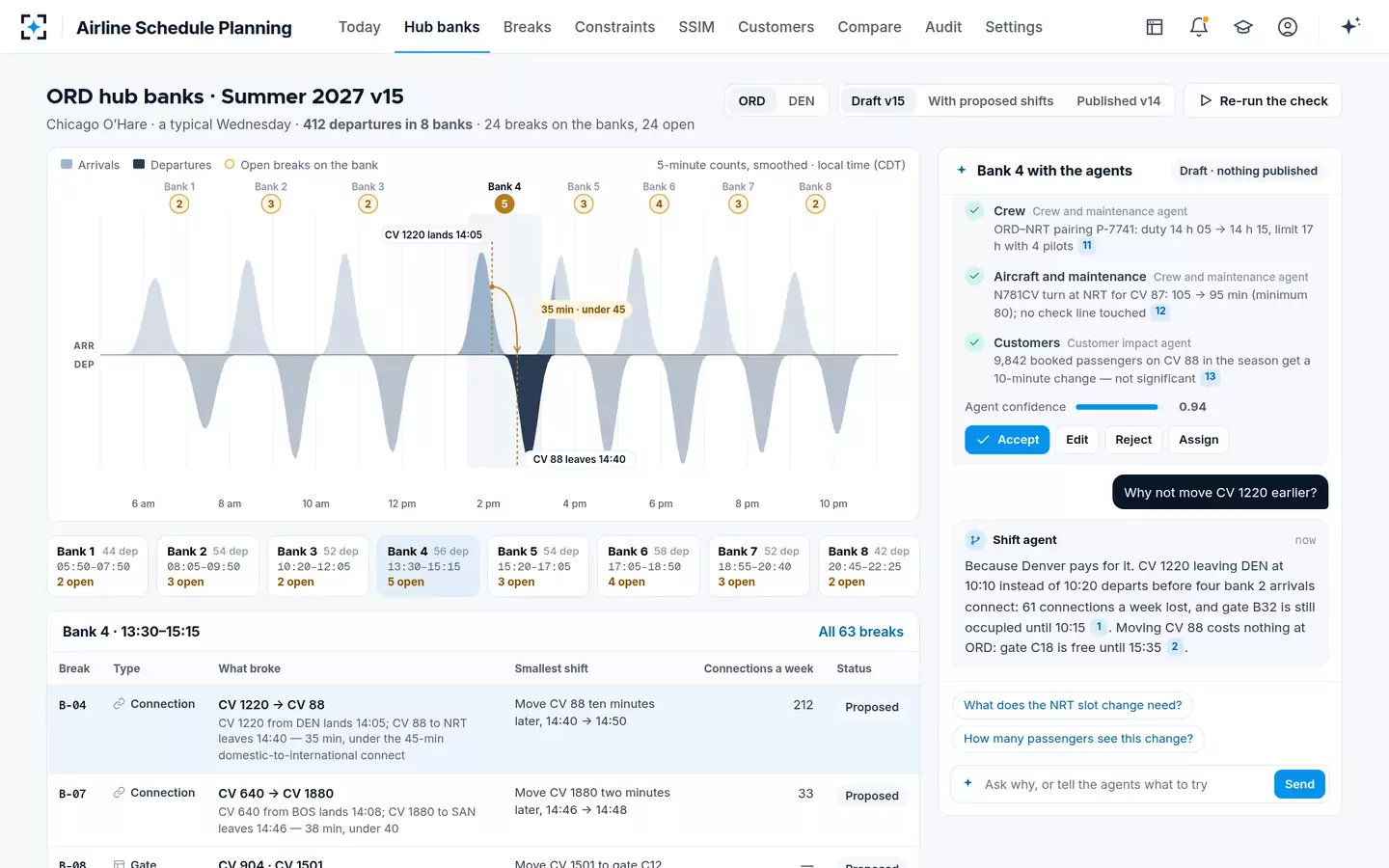This screenshot has width=1389, height=868.
Task: Click citation badge 12 in Aircraft note
Action: pos(1160,312)
